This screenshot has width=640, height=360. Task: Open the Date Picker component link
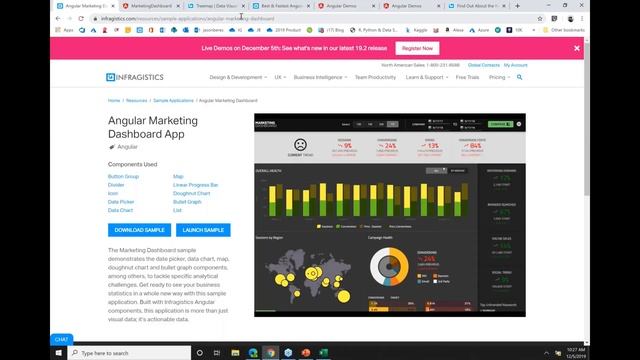(x=121, y=202)
